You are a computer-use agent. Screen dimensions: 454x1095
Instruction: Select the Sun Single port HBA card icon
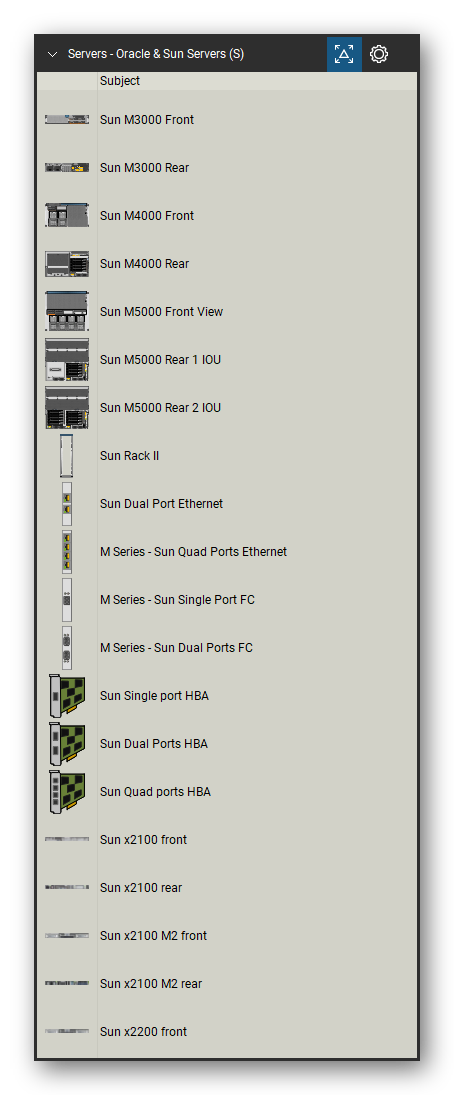pos(67,696)
